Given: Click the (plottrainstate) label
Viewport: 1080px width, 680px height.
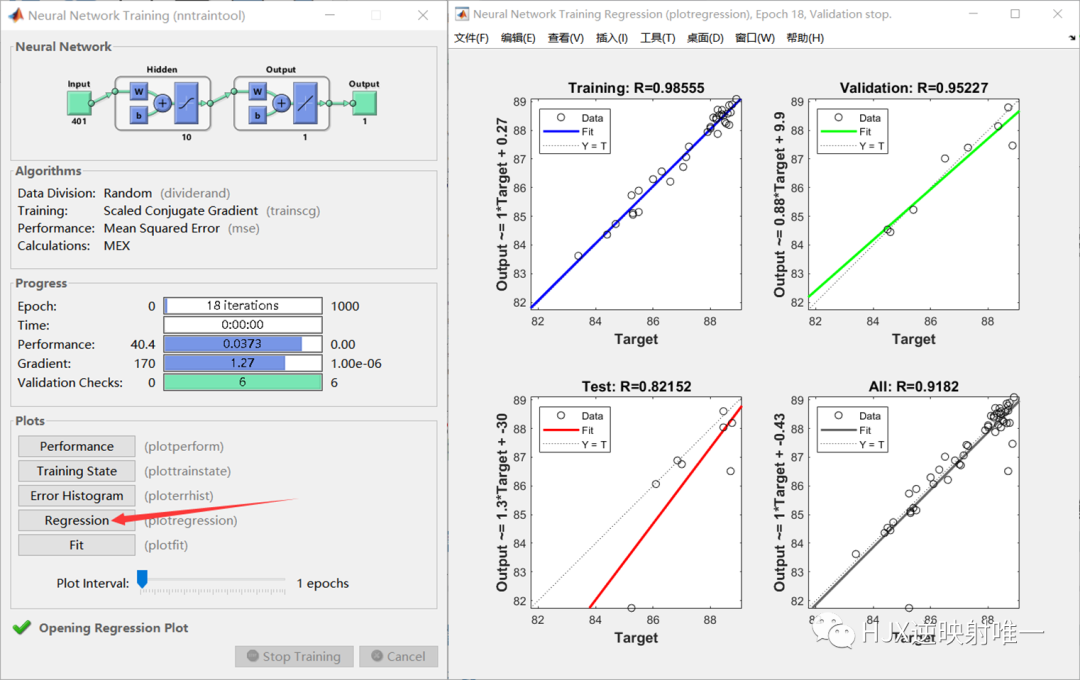Looking at the screenshot, I should pos(187,471).
